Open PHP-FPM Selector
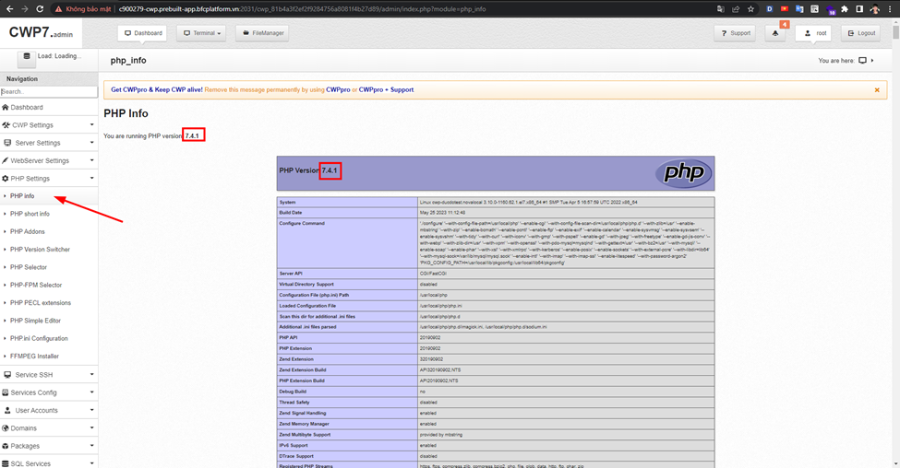Screen dimensions: 900x468 click(36, 285)
